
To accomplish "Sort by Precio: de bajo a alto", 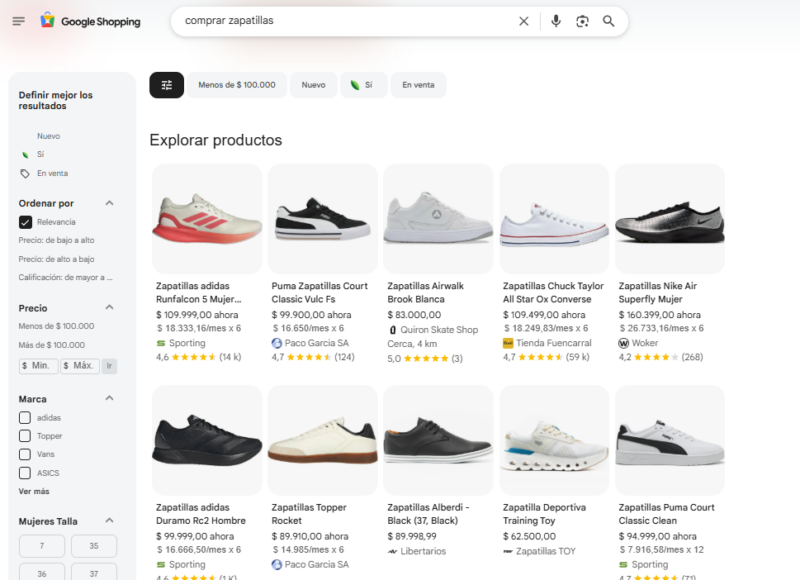I will (57, 240).
